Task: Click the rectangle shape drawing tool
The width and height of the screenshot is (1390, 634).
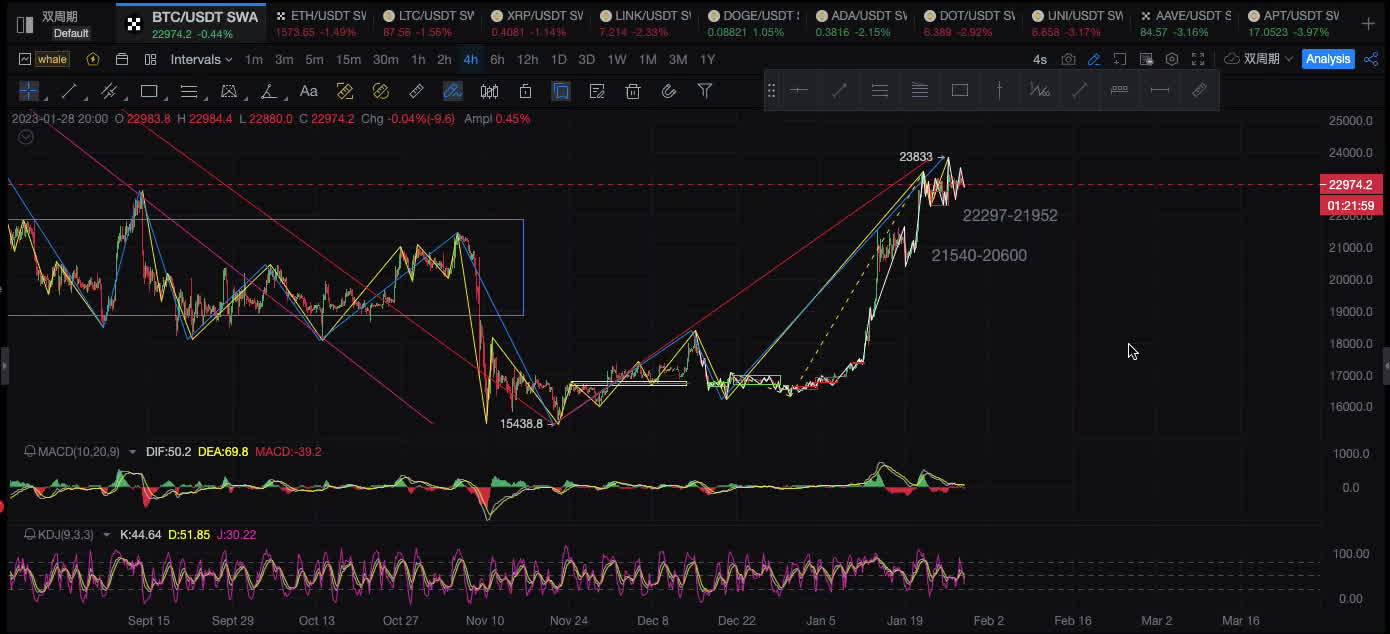Action: 149,92
